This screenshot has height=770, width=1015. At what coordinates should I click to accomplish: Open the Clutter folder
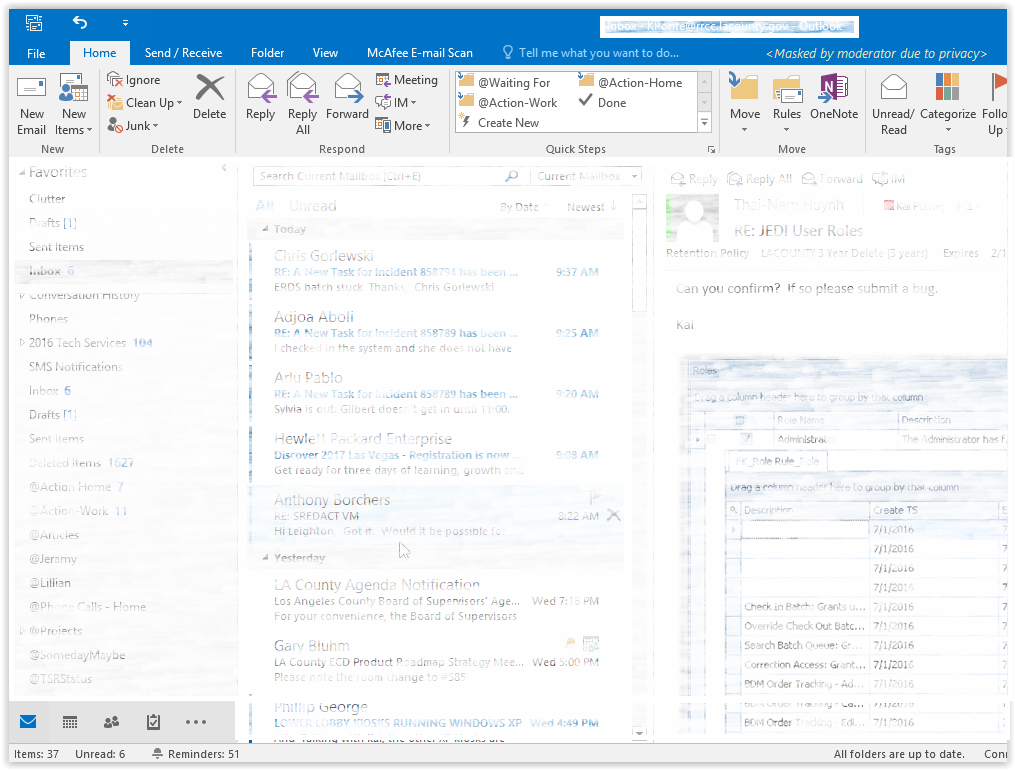[x=47, y=199]
